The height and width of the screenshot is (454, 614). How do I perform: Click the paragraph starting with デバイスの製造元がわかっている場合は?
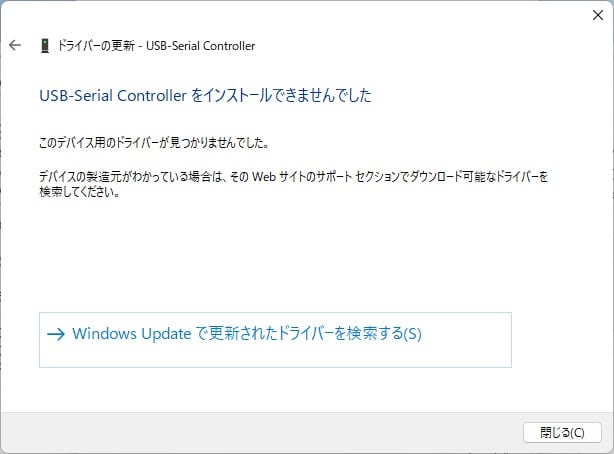(293, 184)
